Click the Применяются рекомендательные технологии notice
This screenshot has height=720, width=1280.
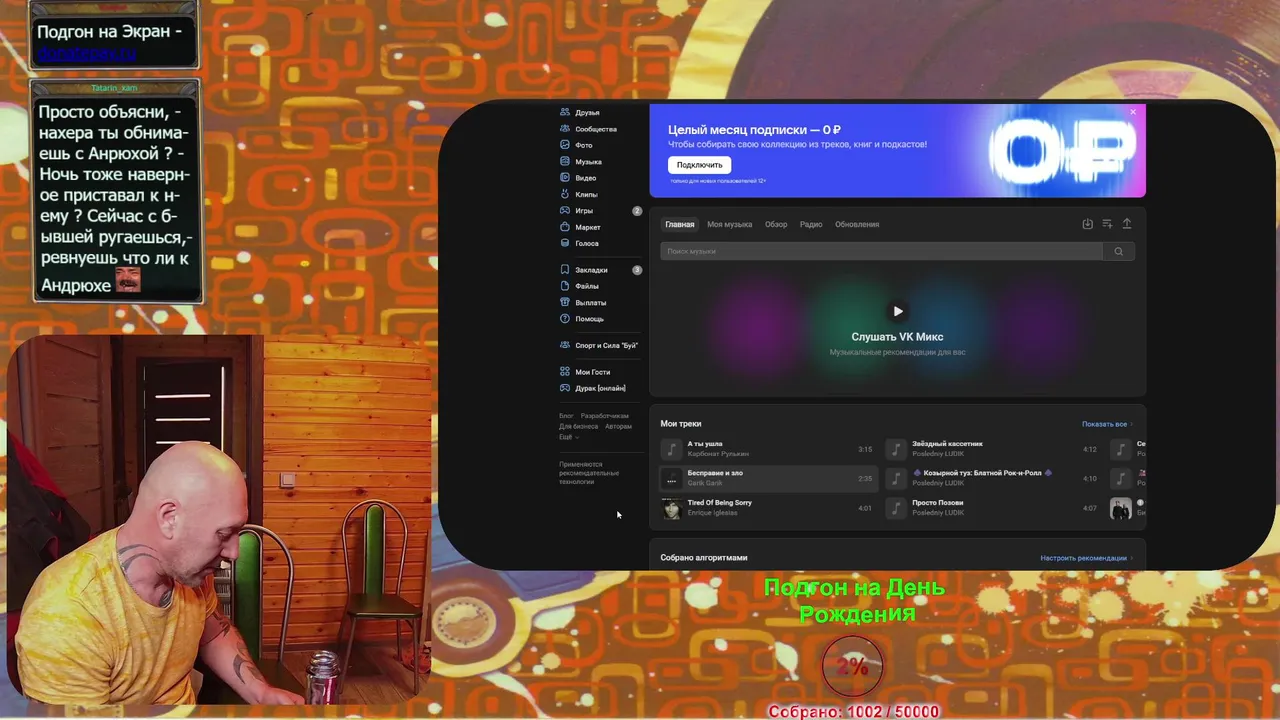pos(589,473)
